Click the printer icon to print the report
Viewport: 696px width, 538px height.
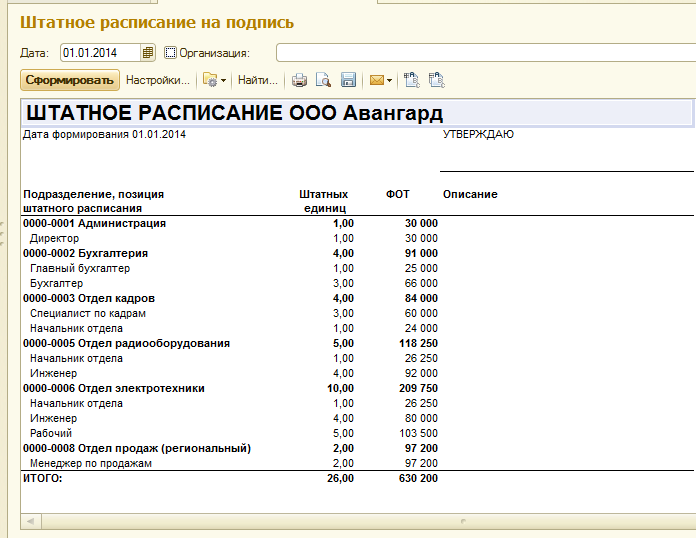(x=299, y=80)
